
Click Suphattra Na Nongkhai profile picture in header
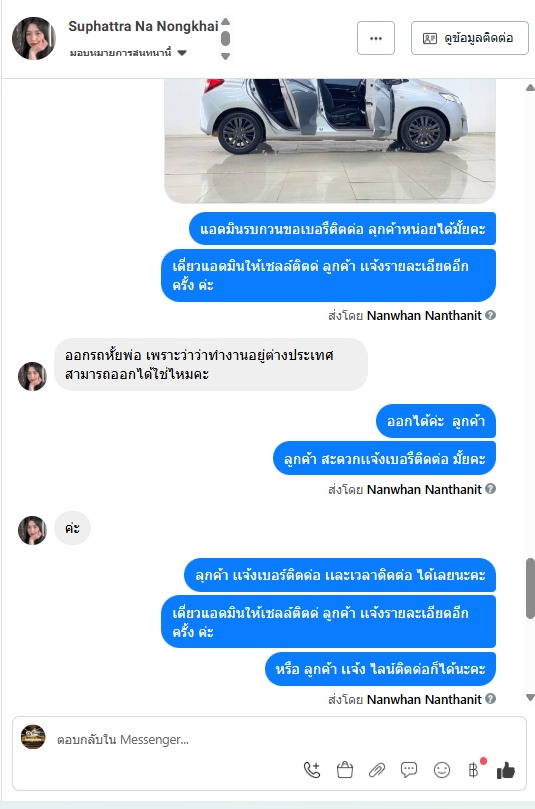(x=34, y=39)
